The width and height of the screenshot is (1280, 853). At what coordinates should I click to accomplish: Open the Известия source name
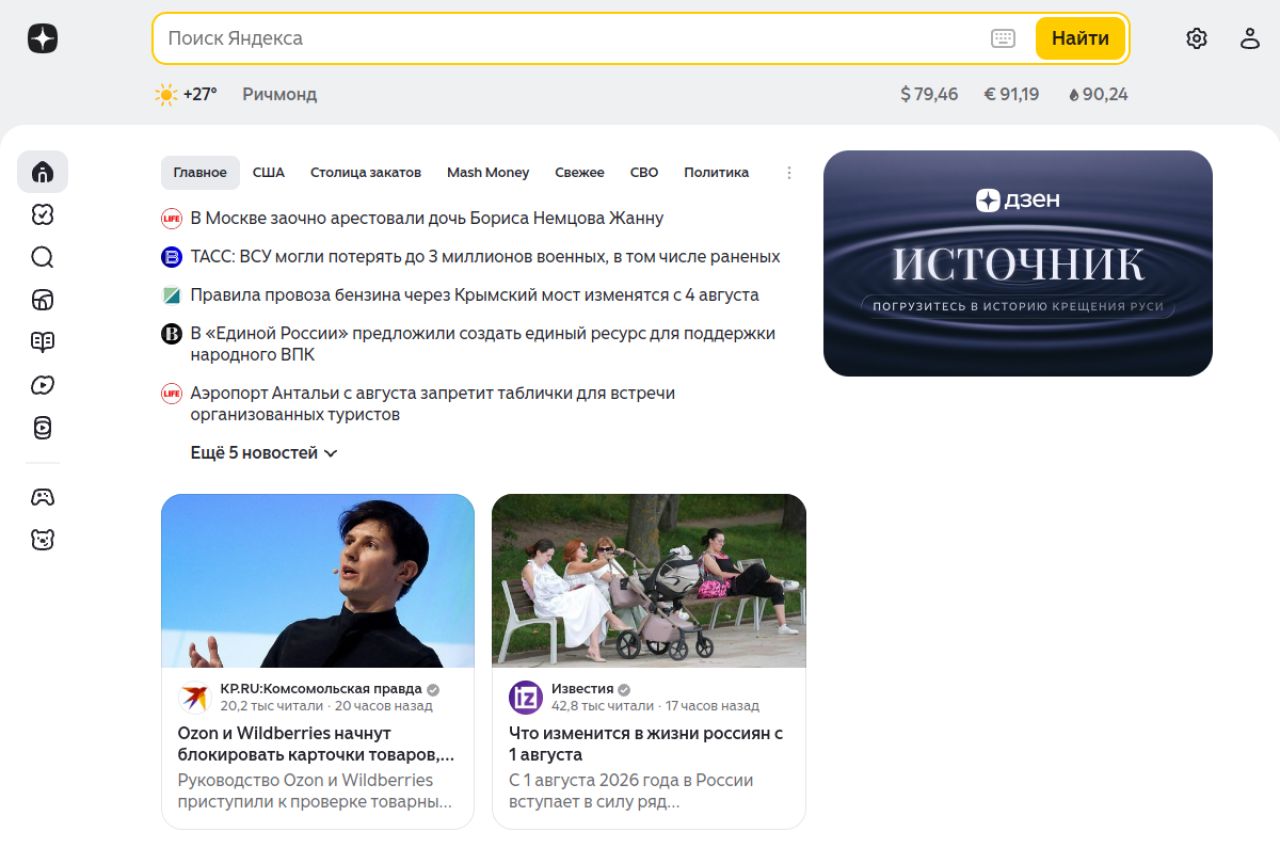[582, 689]
